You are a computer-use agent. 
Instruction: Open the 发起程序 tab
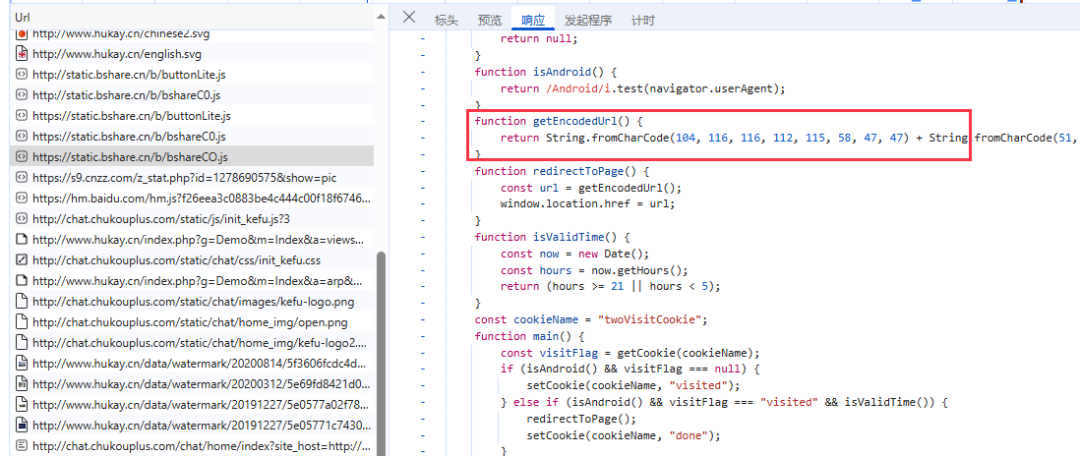588,20
